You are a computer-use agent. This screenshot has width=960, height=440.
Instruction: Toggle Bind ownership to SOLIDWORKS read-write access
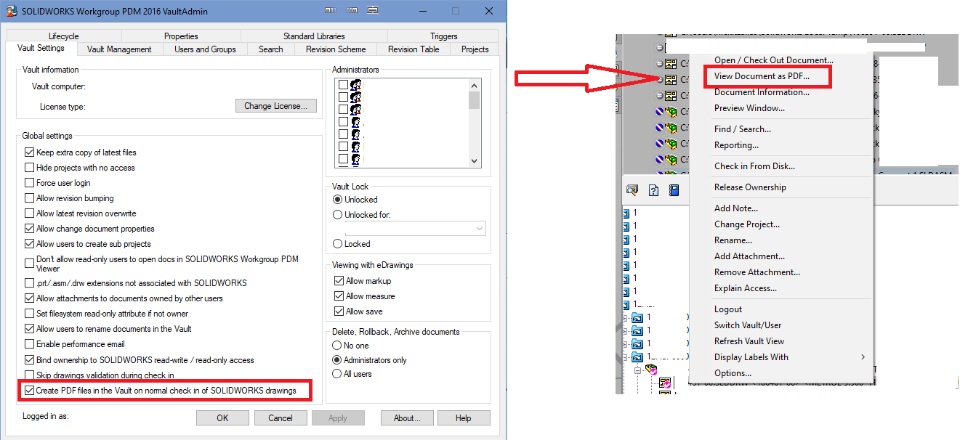pos(29,360)
